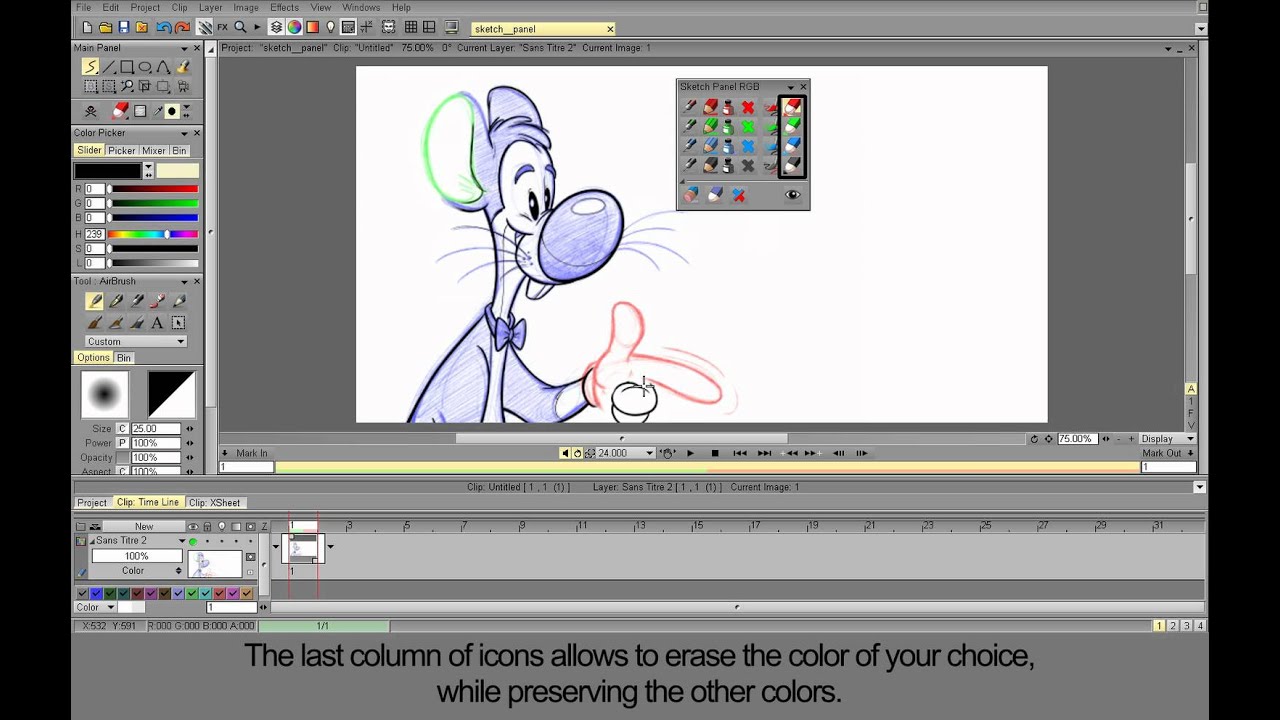The image size is (1280, 720).
Task: Click the blue X clear icon in Sketch Panel
Action: click(x=747, y=146)
